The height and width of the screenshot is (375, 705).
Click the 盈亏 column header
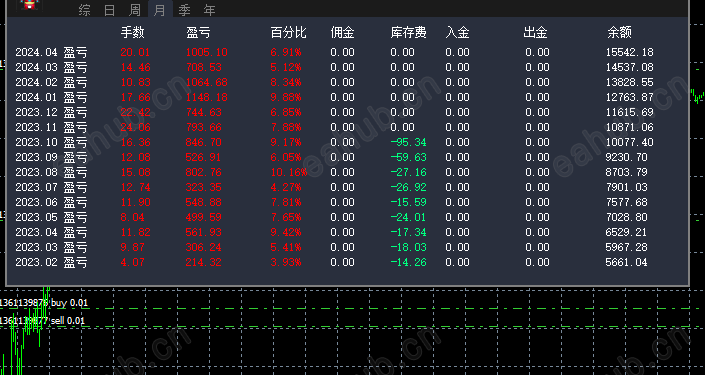pos(198,32)
